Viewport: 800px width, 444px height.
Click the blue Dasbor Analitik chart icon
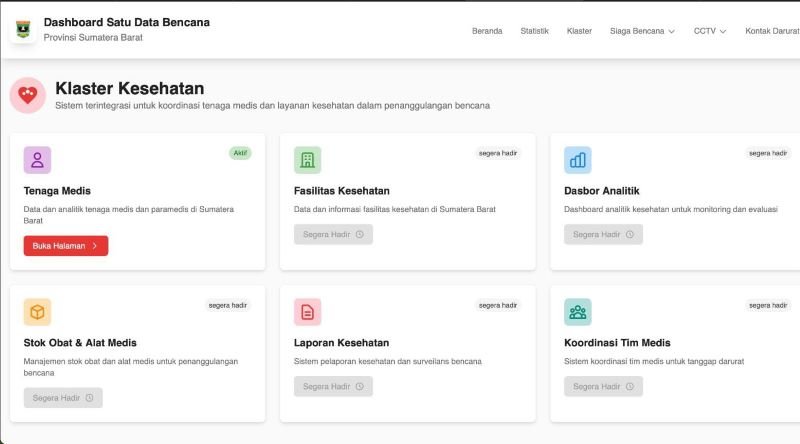pos(577,160)
